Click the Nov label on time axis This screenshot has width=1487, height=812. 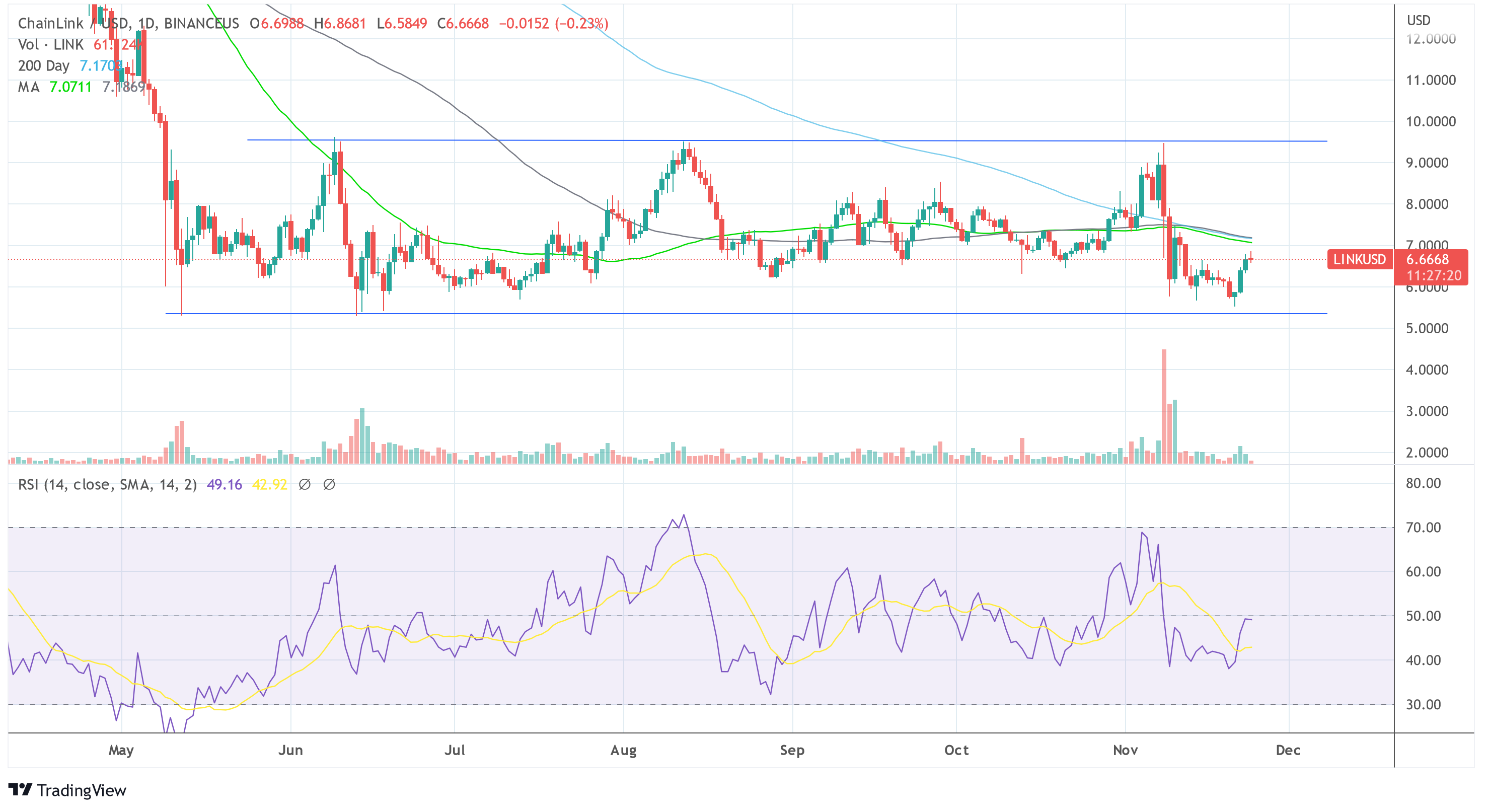pos(1125,750)
